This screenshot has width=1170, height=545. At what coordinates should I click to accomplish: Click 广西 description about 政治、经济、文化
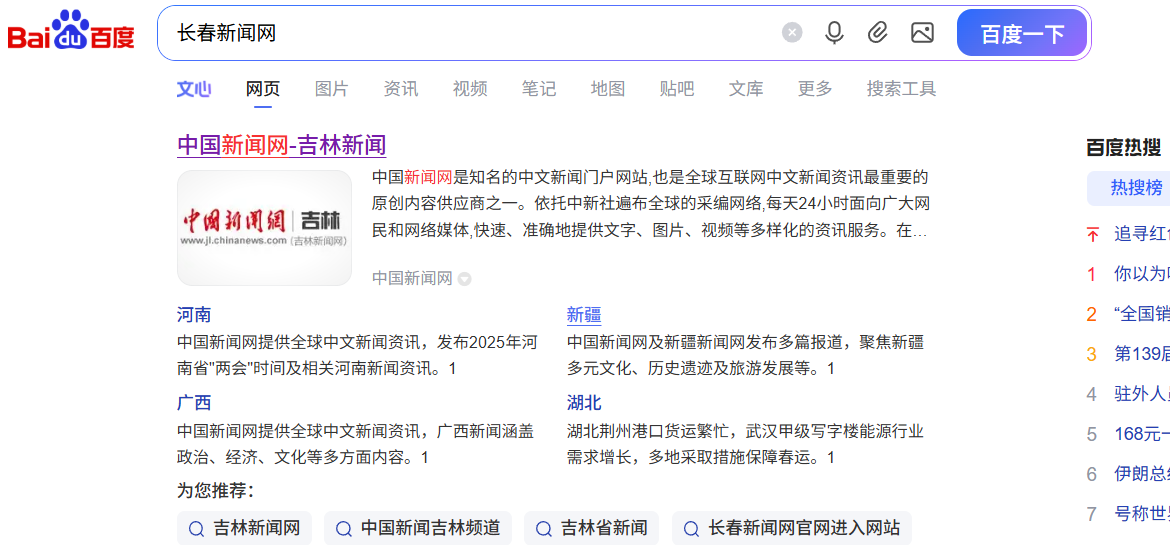[x=356, y=444]
